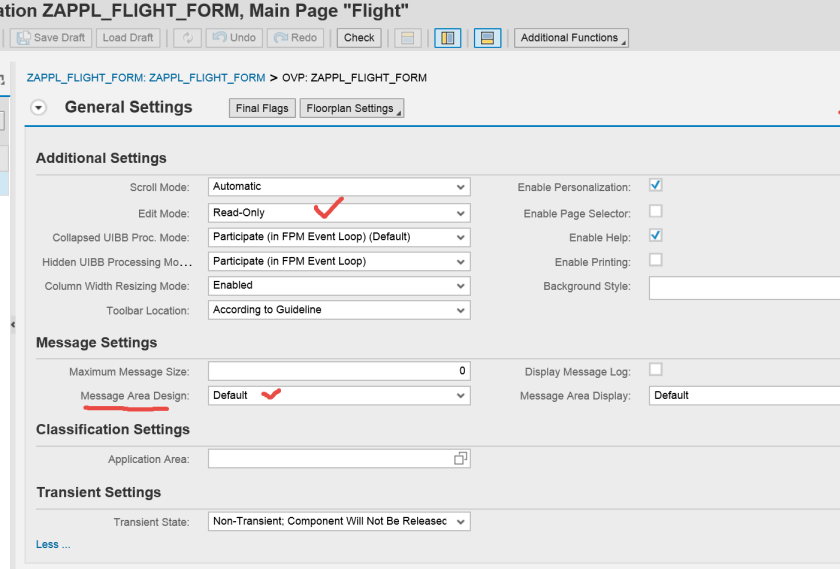Open the Additional Functions menu
The width and height of the screenshot is (840, 569).
pos(571,38)
